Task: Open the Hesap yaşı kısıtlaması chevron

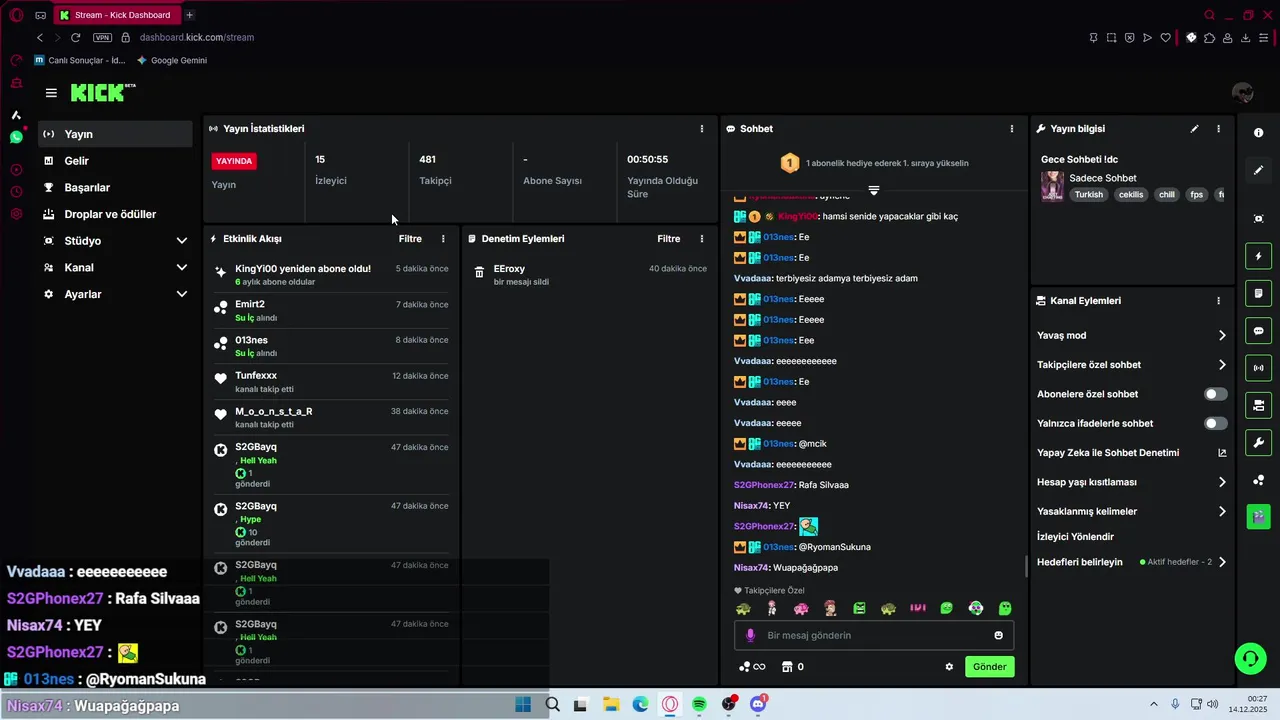Action: tap(1222, 482)
